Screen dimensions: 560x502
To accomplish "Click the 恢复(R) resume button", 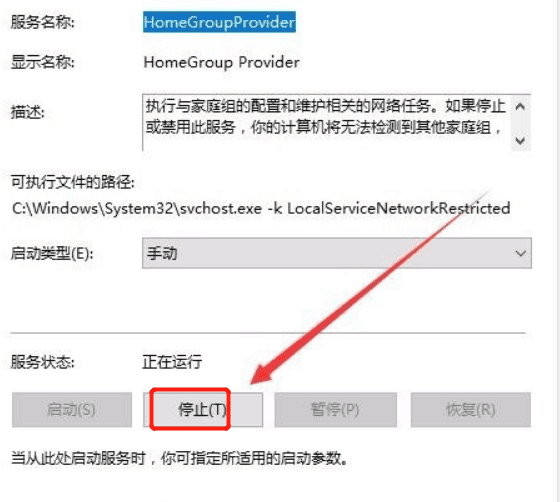I will pyautogui.click(x=471, y=410).
